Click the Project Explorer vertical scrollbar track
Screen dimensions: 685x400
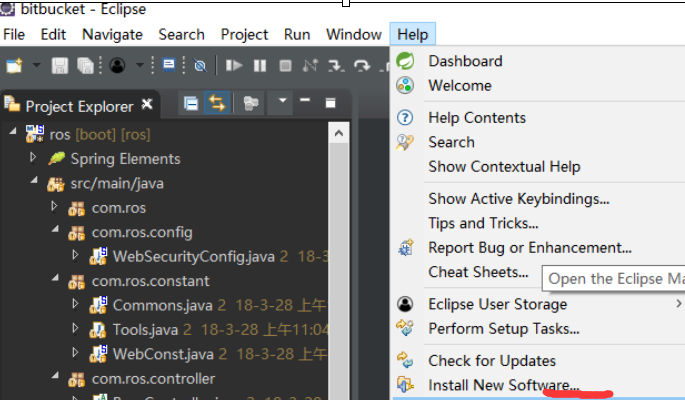[x=339, y=271]
